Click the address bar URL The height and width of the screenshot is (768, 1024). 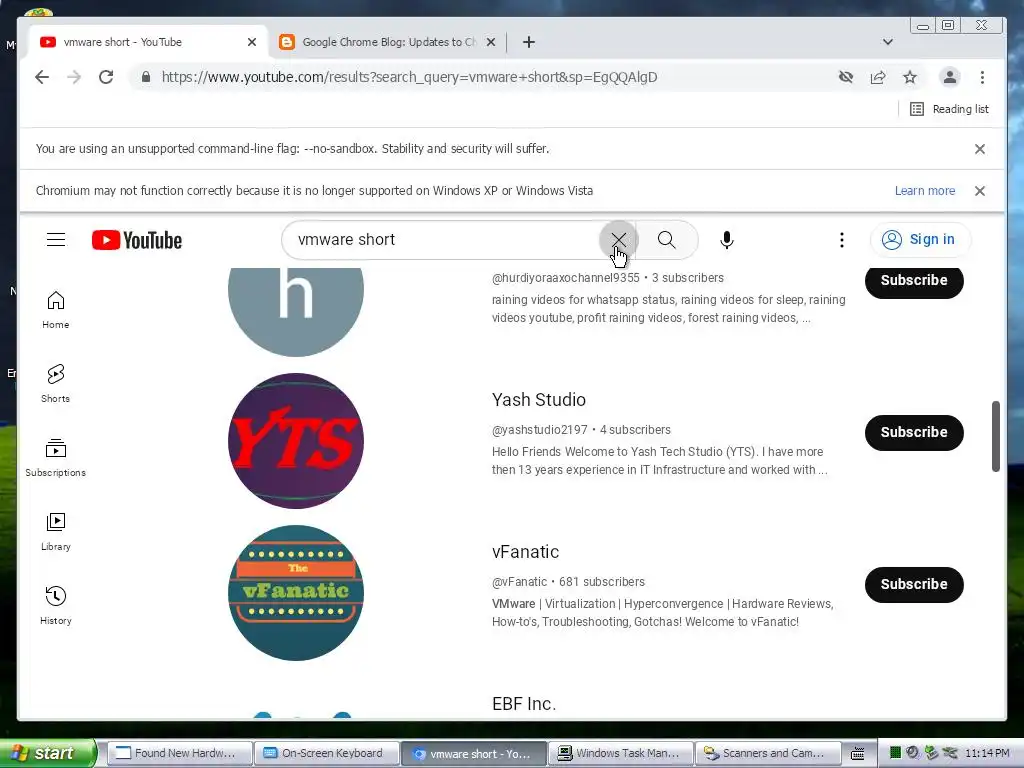point(409,77)
